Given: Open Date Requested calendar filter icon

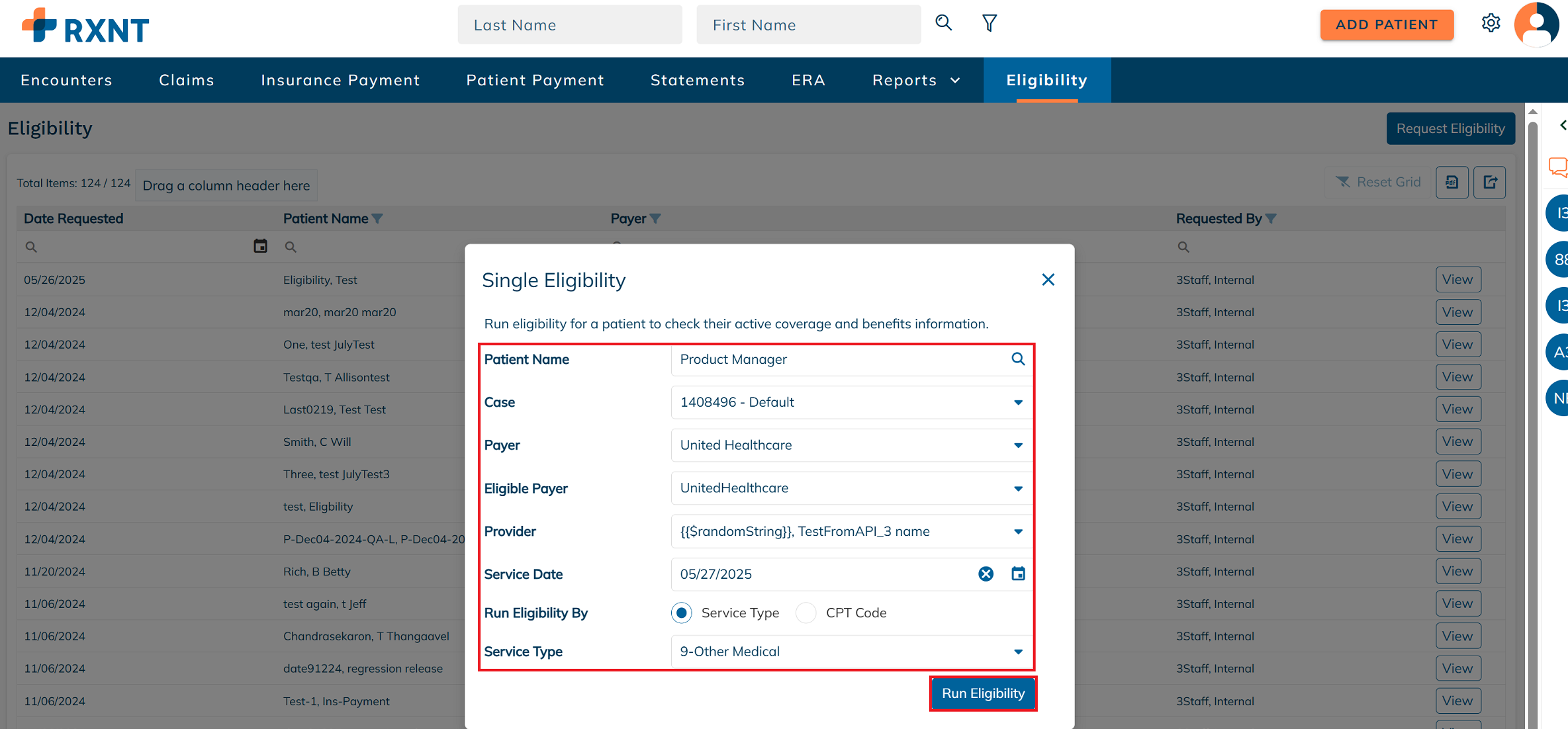Looking at the screenshot, I should (261, 246).
